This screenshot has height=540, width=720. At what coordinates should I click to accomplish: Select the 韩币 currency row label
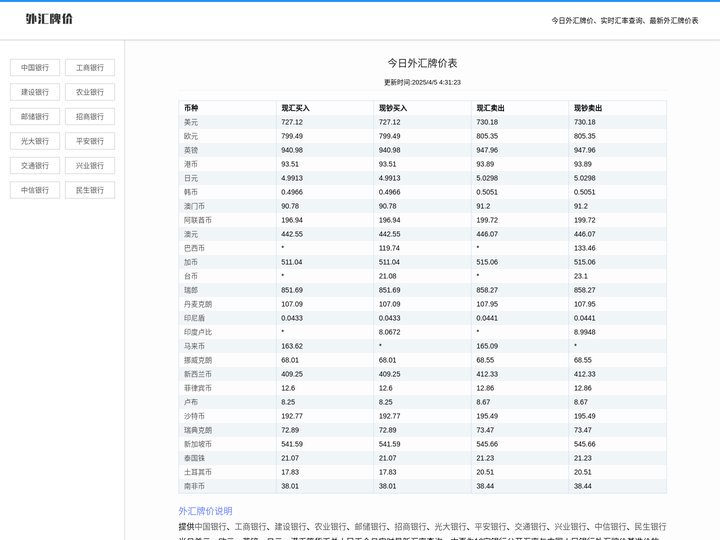click(x=191, y=192)
